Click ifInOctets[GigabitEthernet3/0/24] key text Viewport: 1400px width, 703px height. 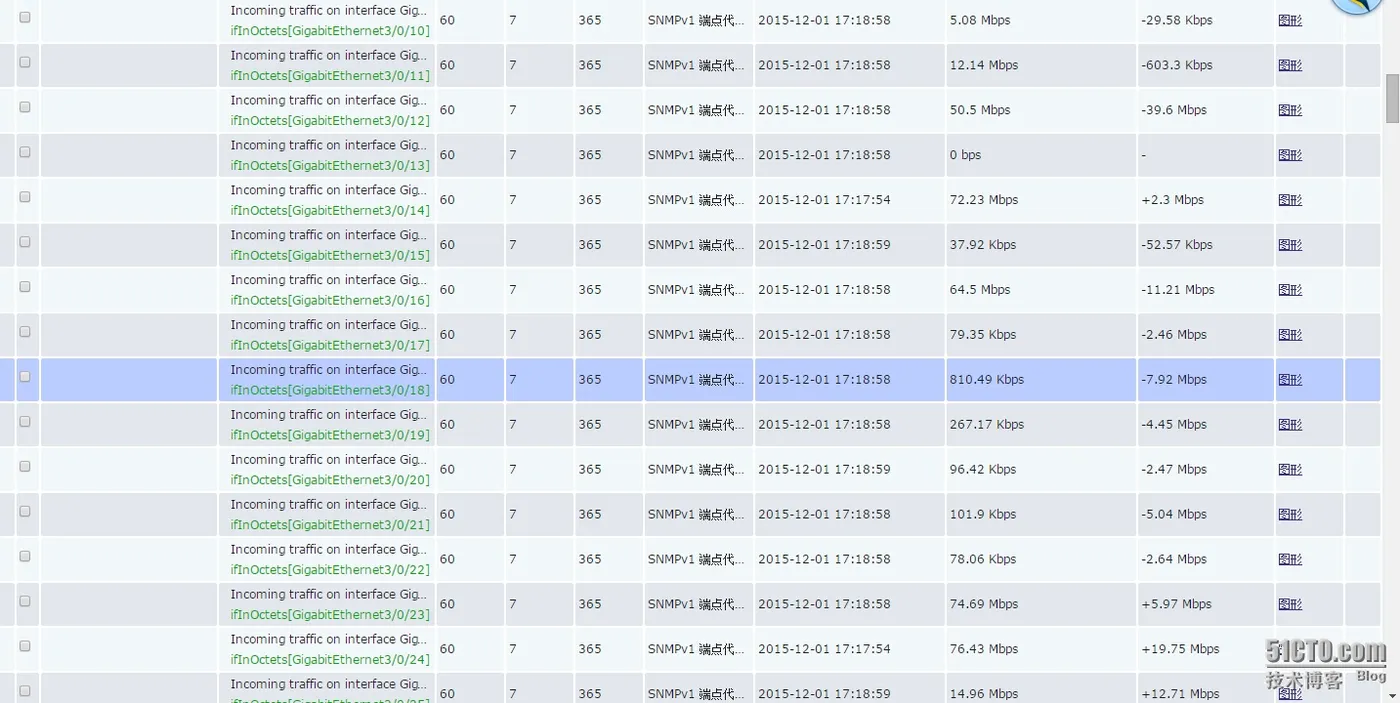coord(330,661)
